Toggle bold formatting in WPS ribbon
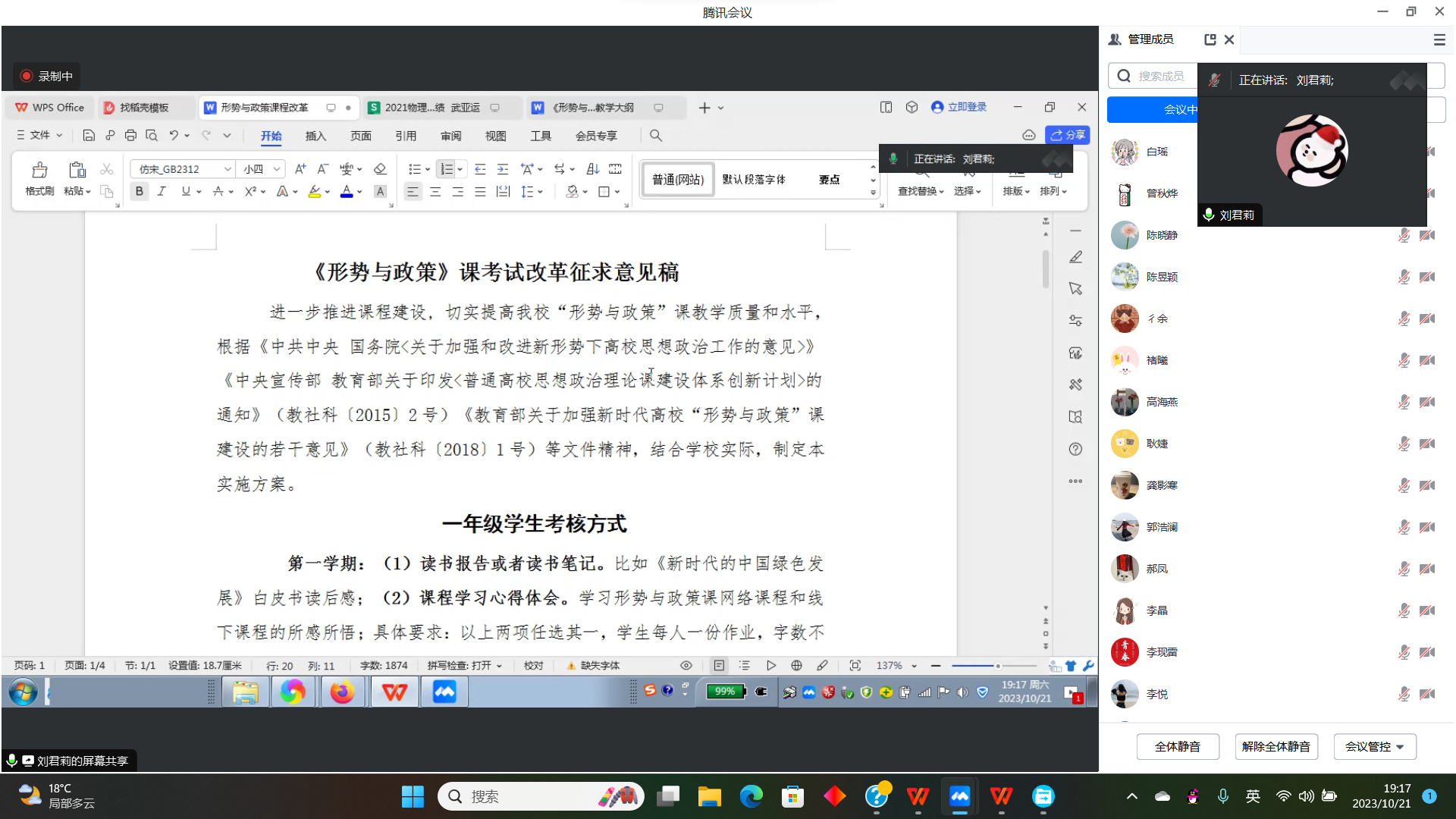 click(139, 192)
